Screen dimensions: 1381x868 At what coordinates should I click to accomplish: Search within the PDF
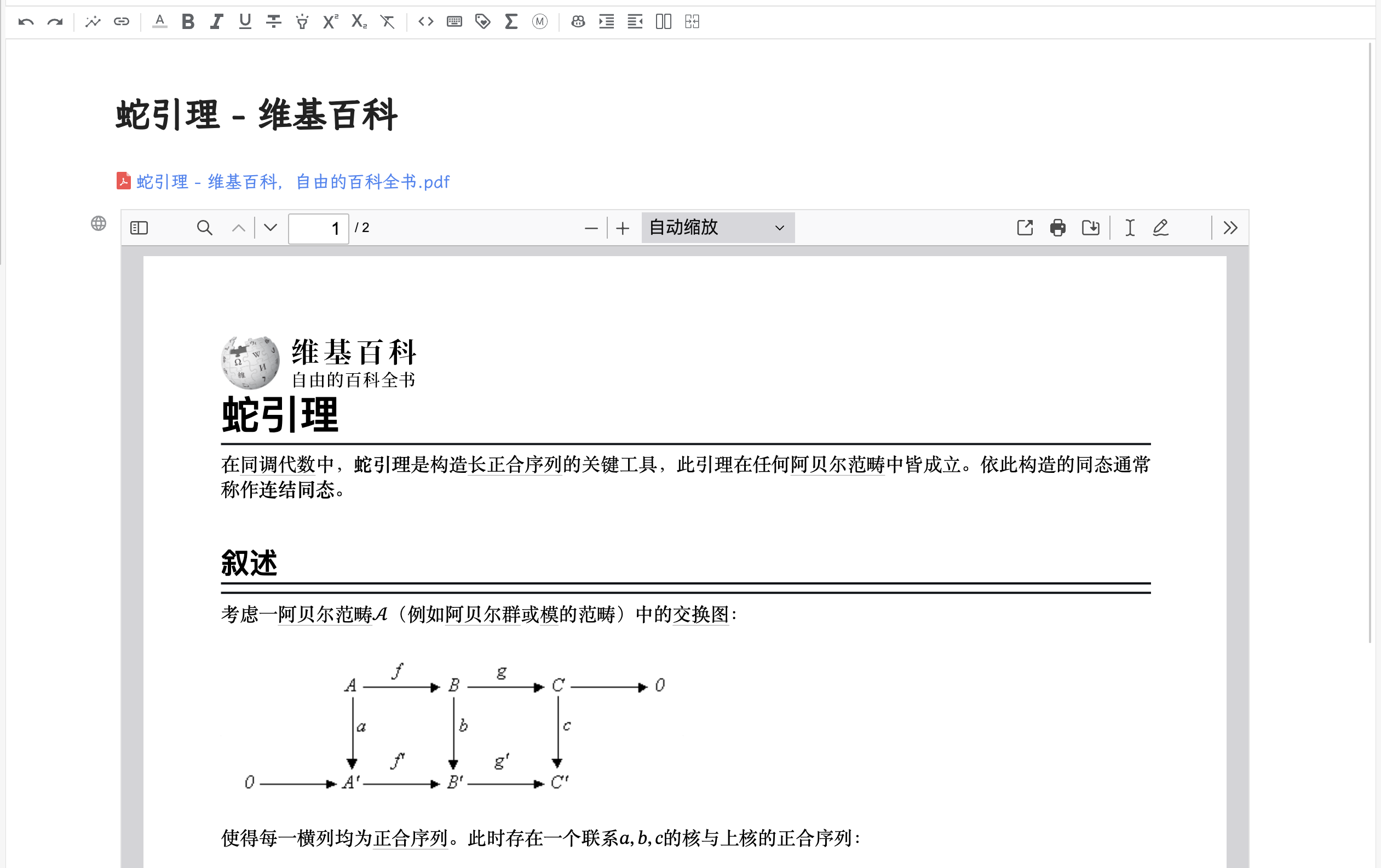coord(205,228)
